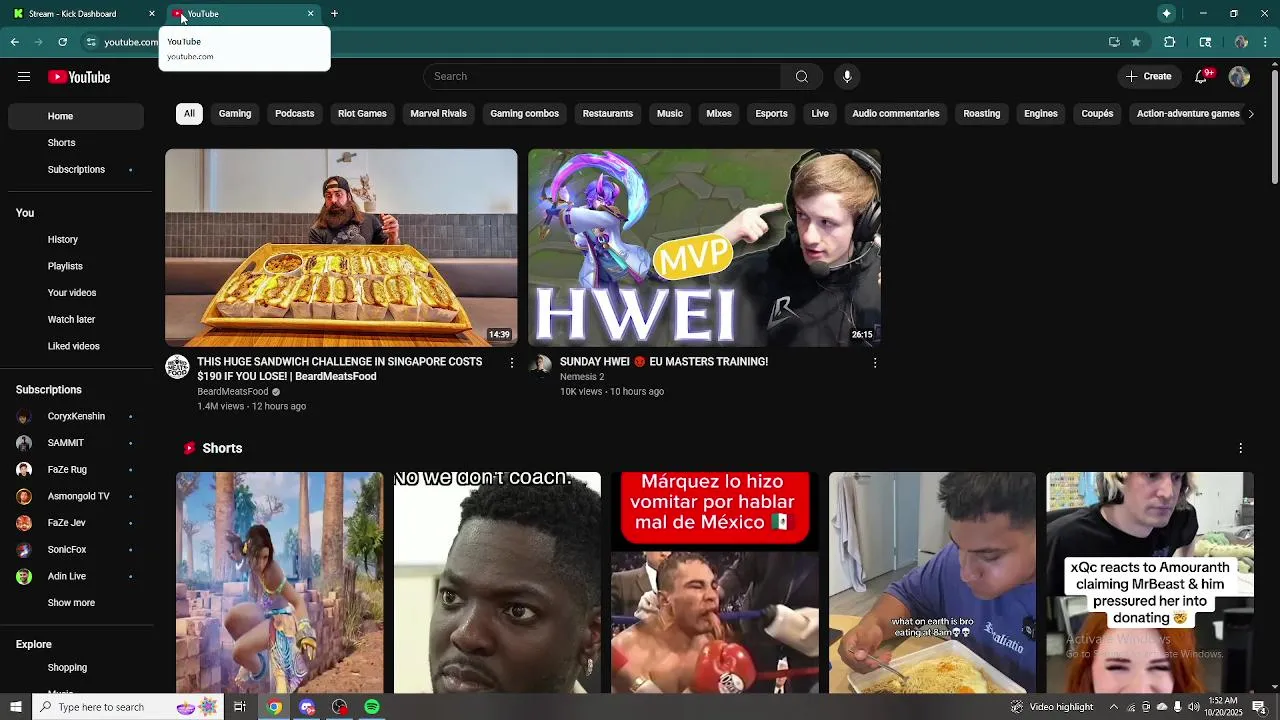The image size is (1280, 720).
Task: Bookmark this page with star icon
Action: [1136, 42]
